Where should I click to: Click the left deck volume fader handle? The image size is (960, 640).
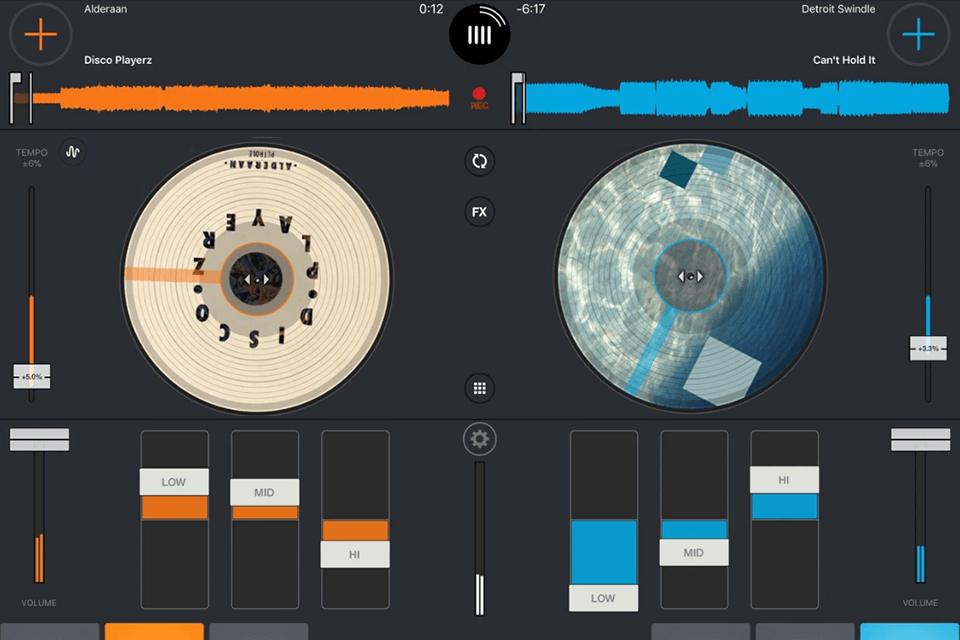[x=39, y=440]
